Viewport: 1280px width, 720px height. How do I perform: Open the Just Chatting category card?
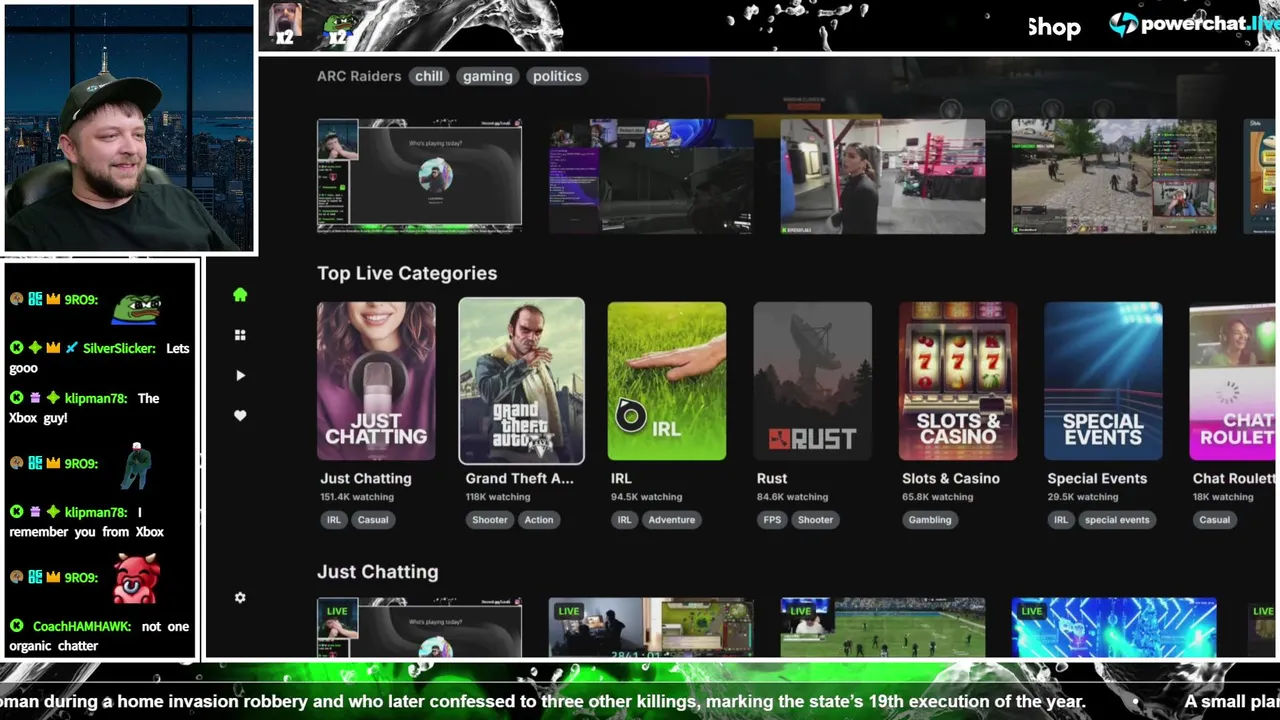tap(376, 381)
